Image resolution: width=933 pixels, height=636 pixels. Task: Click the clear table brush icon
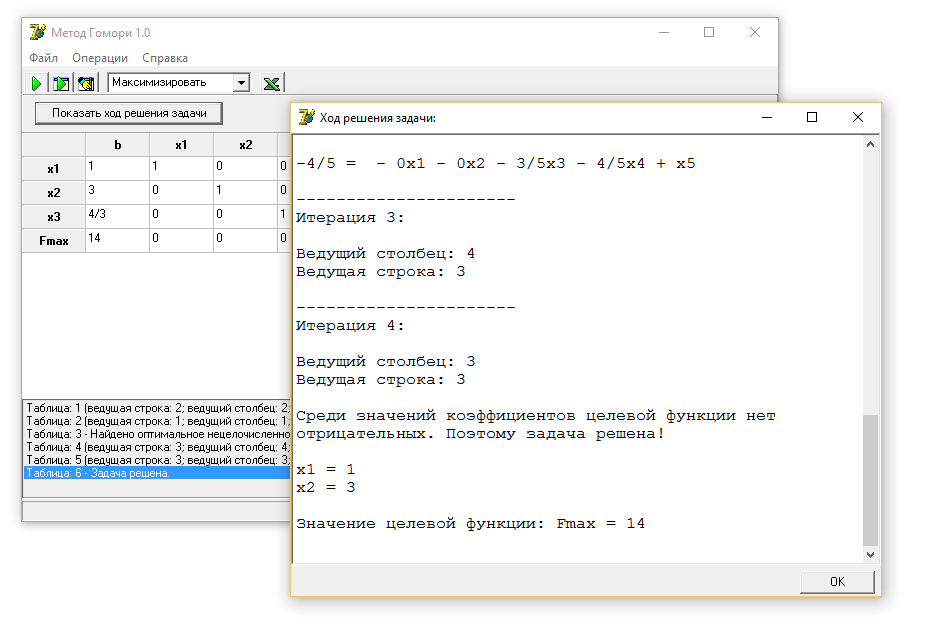pos(86,83)
